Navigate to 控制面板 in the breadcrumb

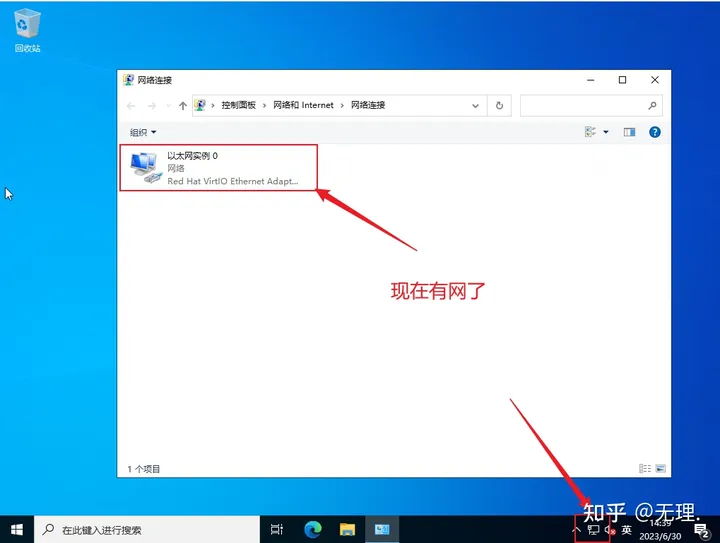click(238, 105)
